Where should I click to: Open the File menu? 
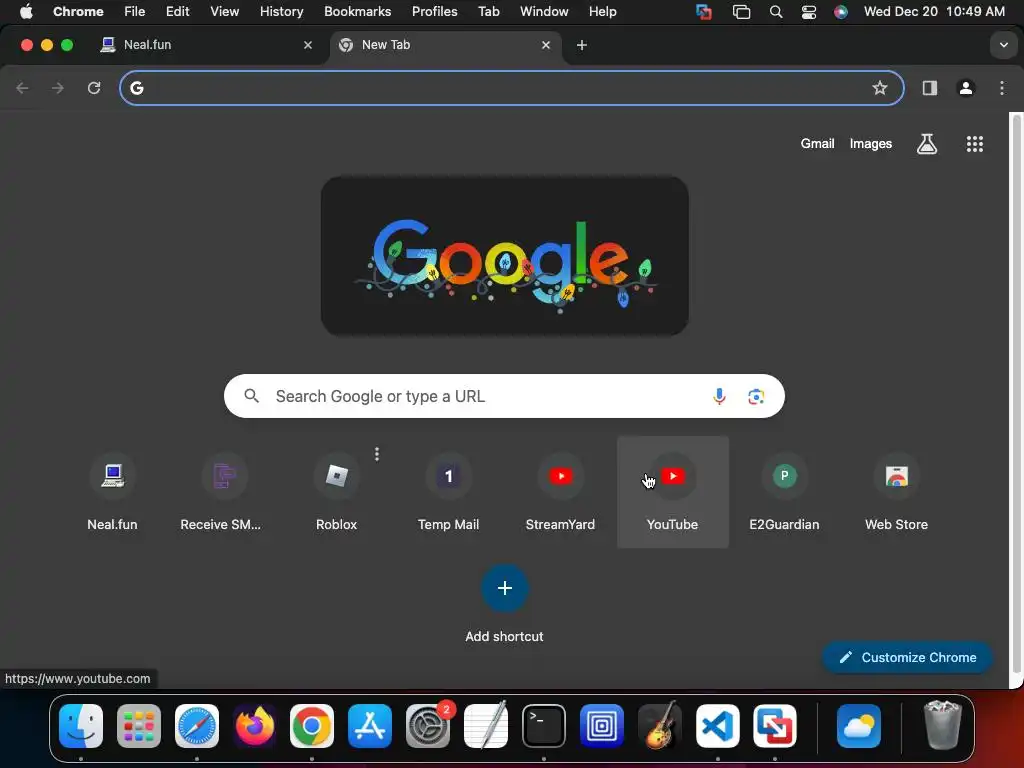pyautogui.click(x=135, y=12)
